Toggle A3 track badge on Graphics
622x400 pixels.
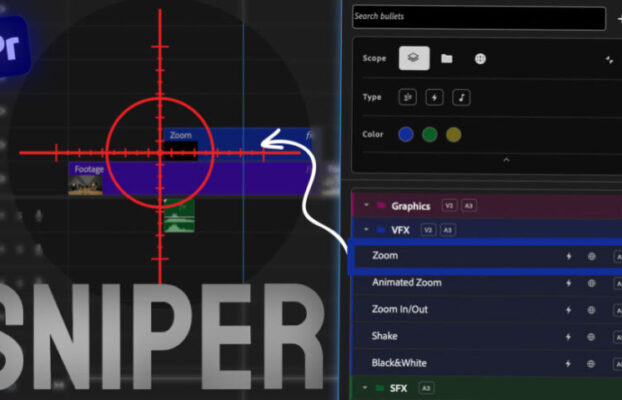pyautogui.click(x=469, y=206)
